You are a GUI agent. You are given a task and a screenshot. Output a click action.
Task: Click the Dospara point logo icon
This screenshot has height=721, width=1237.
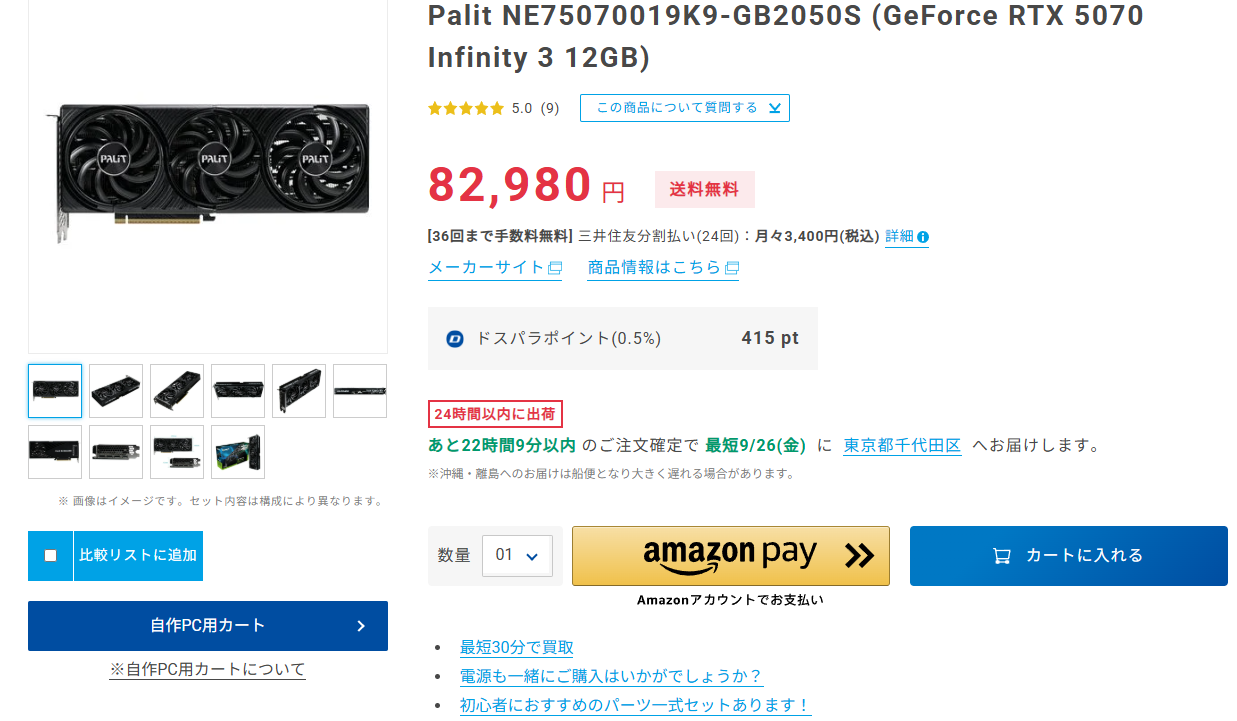pos(455,339)
